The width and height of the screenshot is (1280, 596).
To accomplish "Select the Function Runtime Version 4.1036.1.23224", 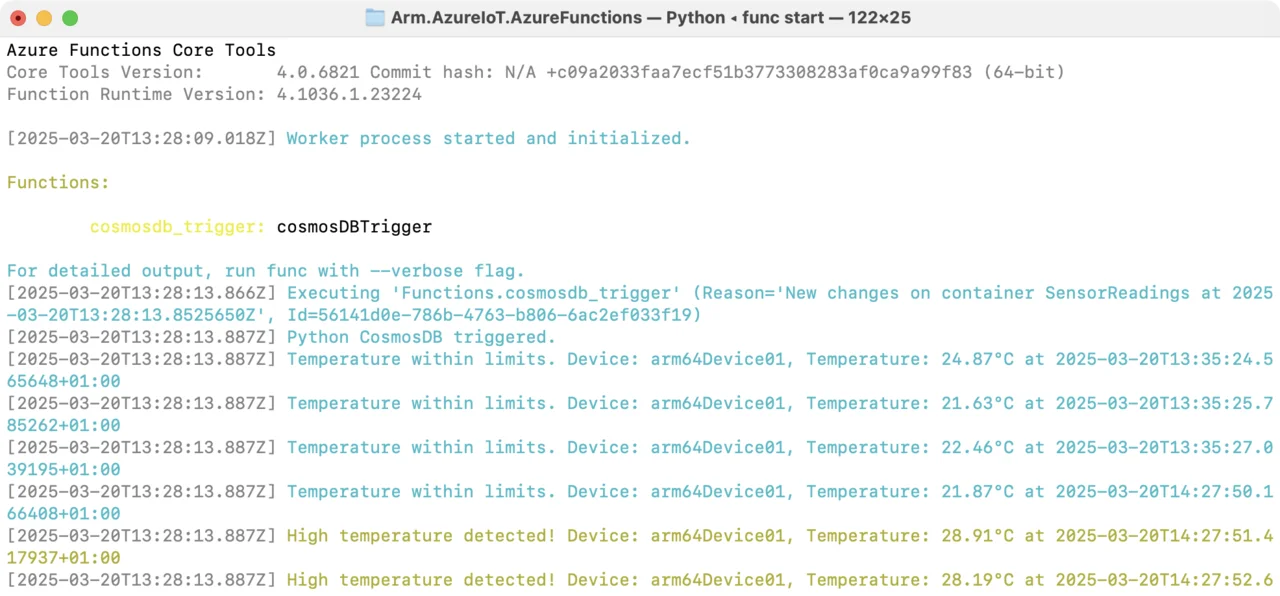I will 349,94.
